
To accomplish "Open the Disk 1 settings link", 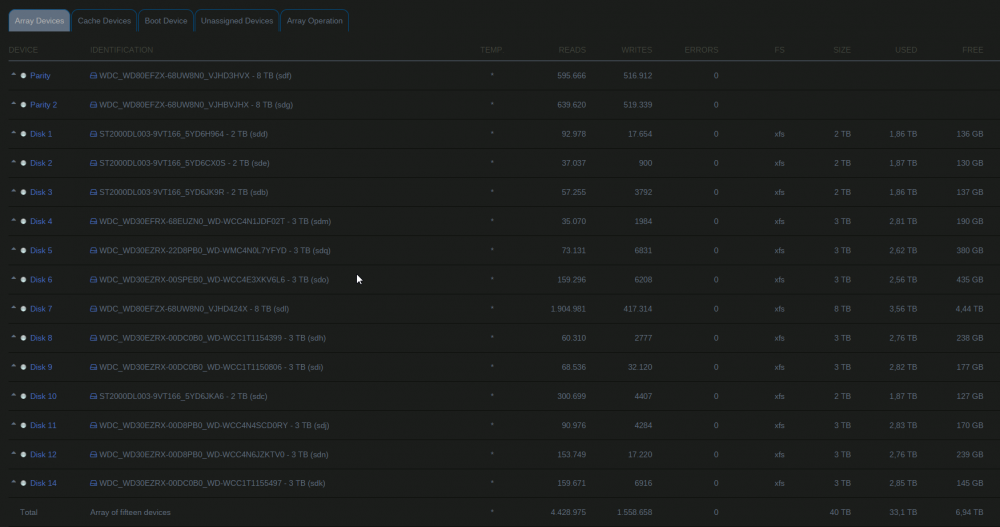I will click(41, 134).
